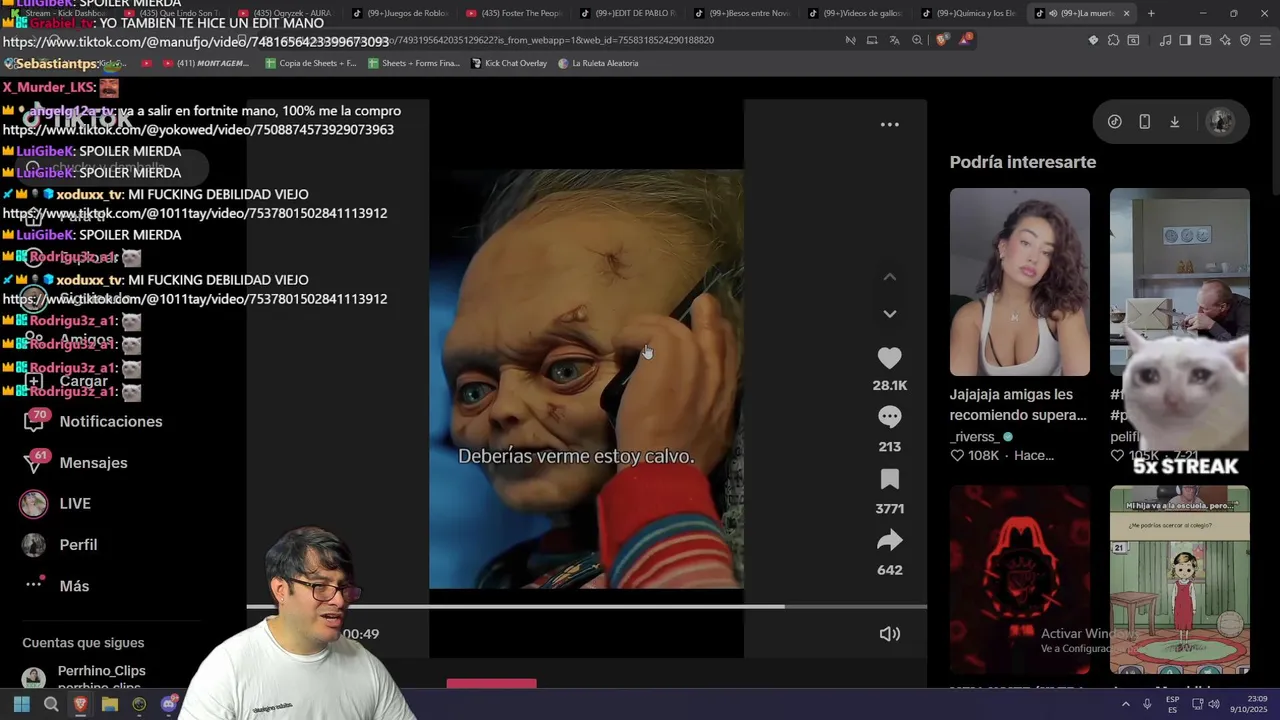Viewport: 1280px width, 720px height.
Task: Open 'Copia de Sheets + F...' bookmark
Action: (x=310, y=63)
